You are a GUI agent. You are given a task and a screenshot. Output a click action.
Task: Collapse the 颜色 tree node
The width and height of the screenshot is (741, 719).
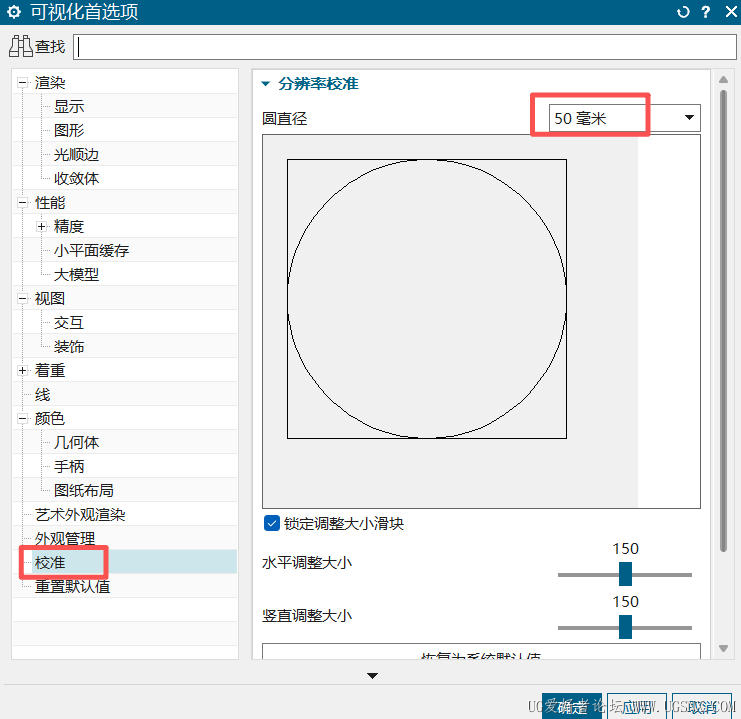(x=22, y=418)
